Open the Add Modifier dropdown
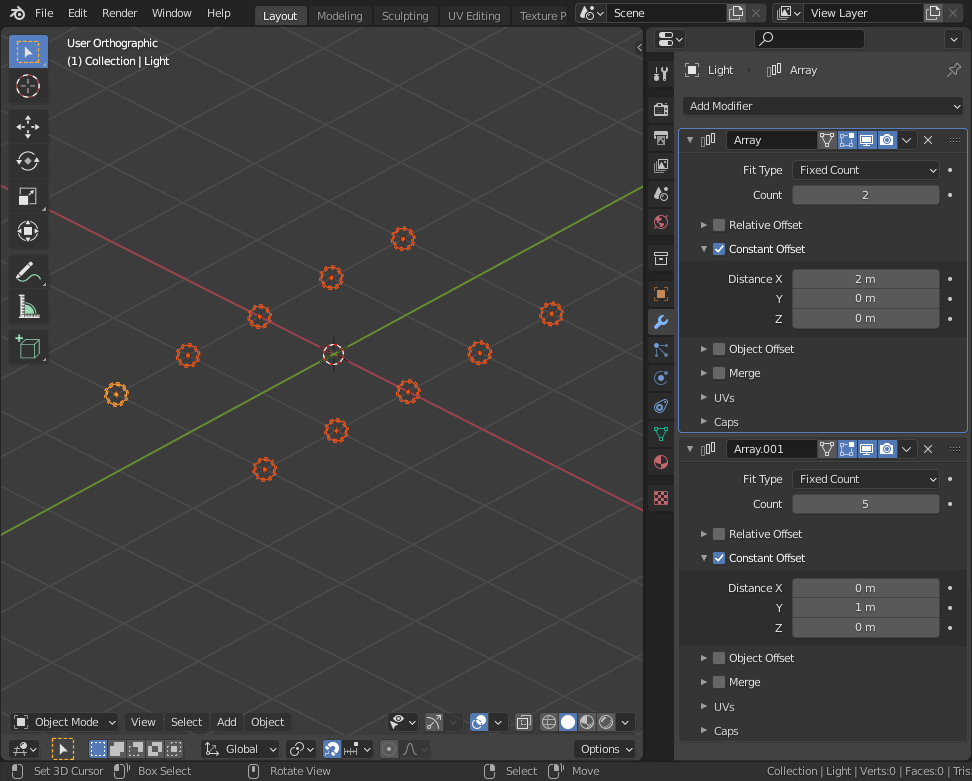Viewport: 972px width, 781px height. point(823,106)
